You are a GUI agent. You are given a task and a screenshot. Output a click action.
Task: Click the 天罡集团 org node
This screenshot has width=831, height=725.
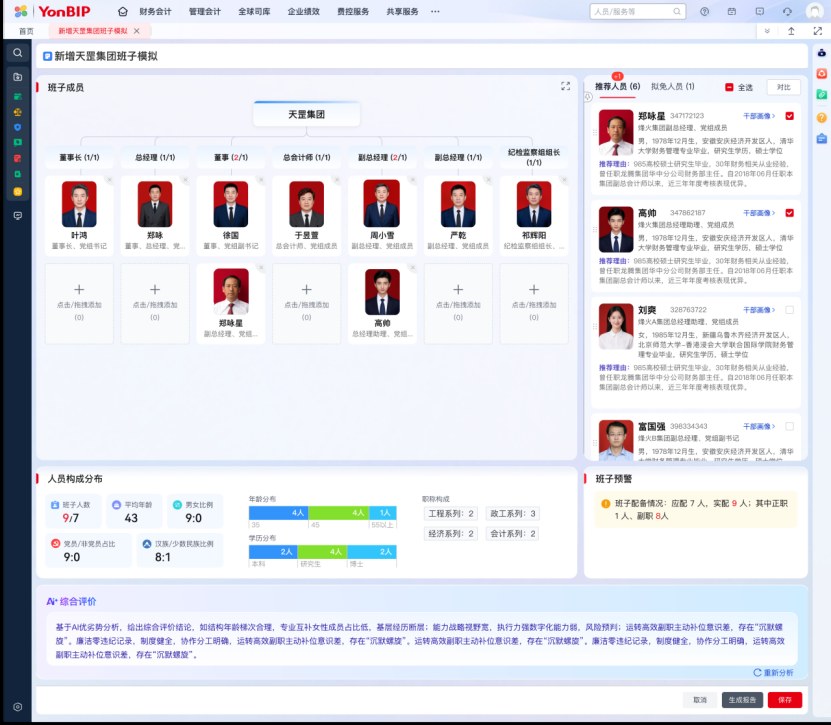[306, 114]
